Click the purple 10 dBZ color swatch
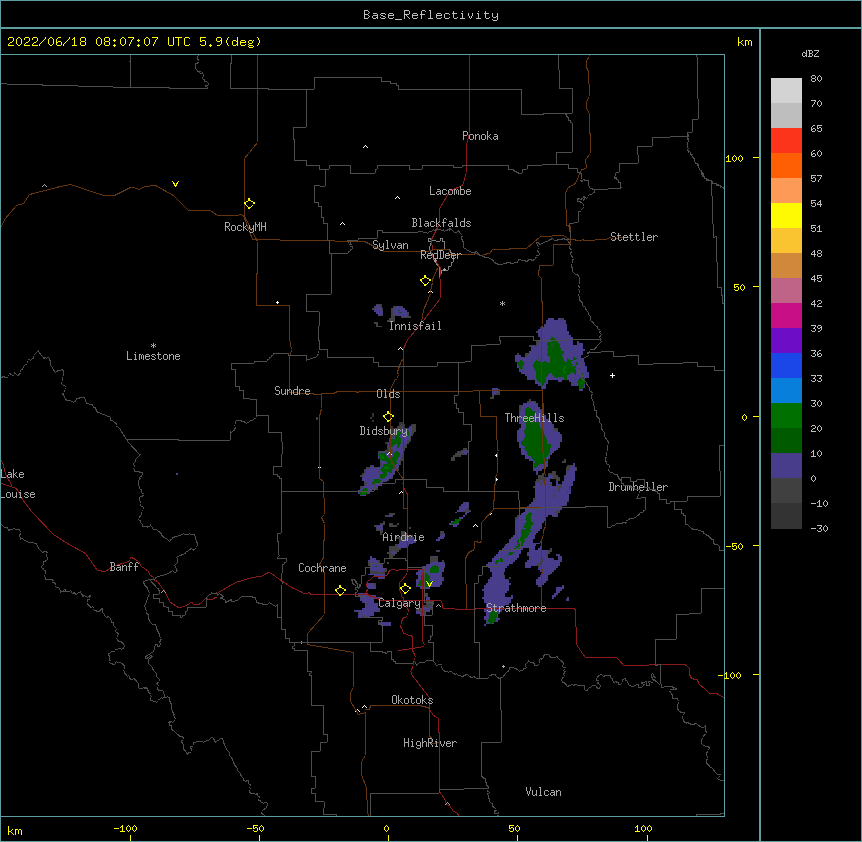 tap(786, 465)
